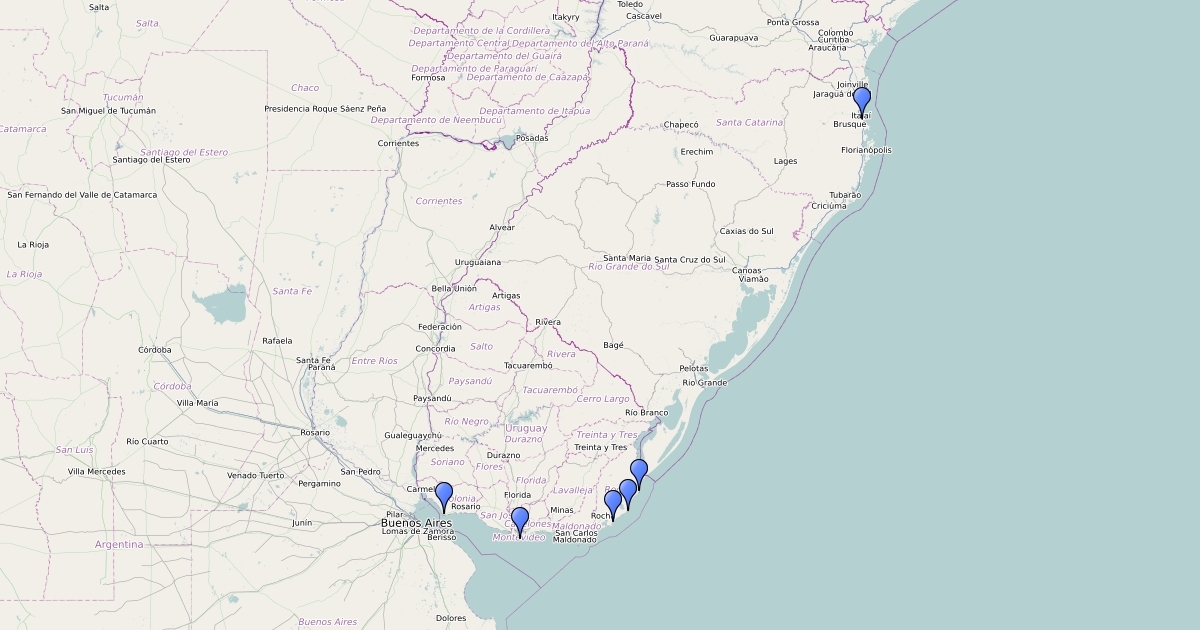
Task: Select the Venado Tuerto label
Action: (x=255, y=475)
